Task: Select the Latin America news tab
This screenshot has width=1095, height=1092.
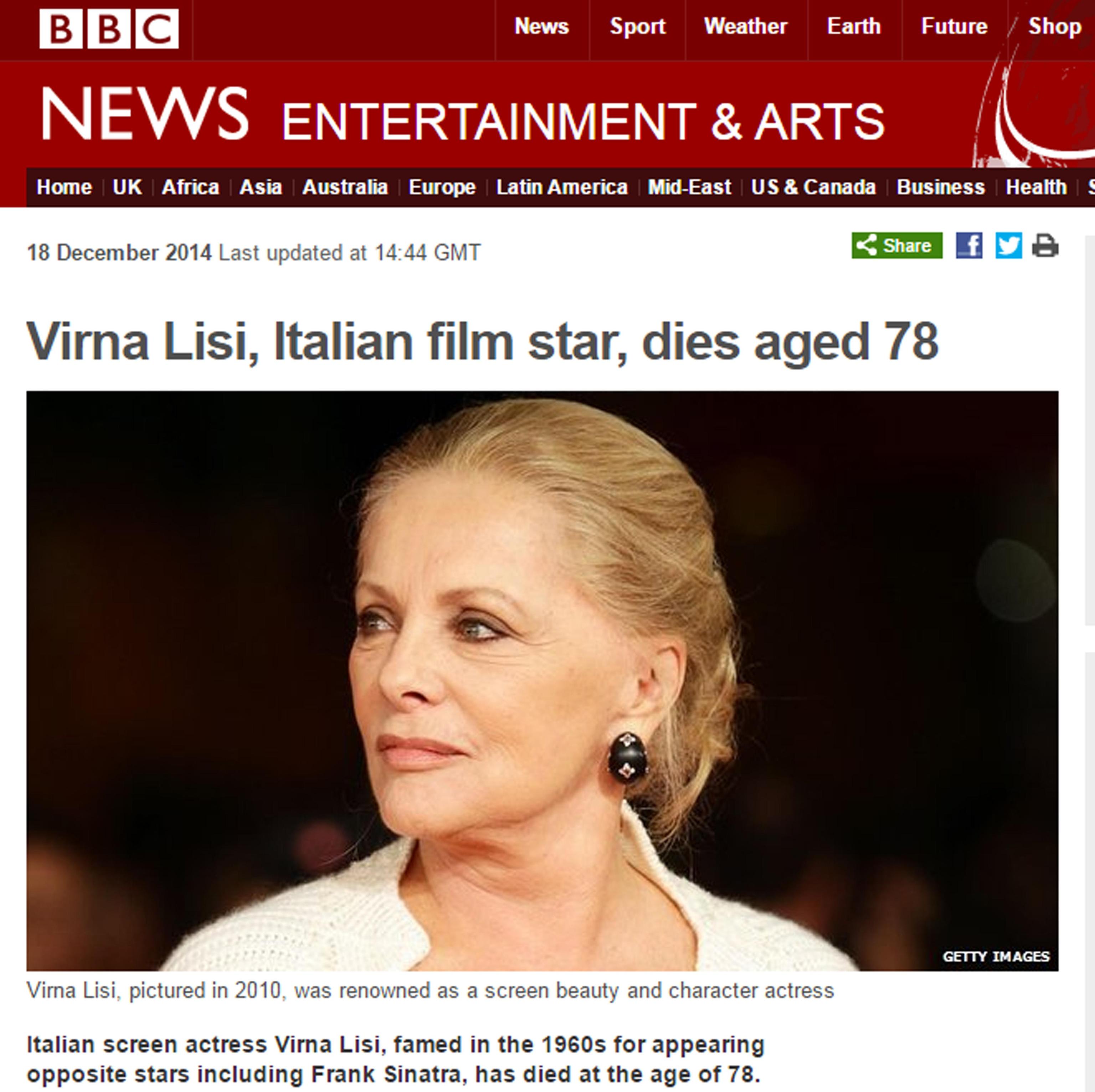Action: point(562,187)
